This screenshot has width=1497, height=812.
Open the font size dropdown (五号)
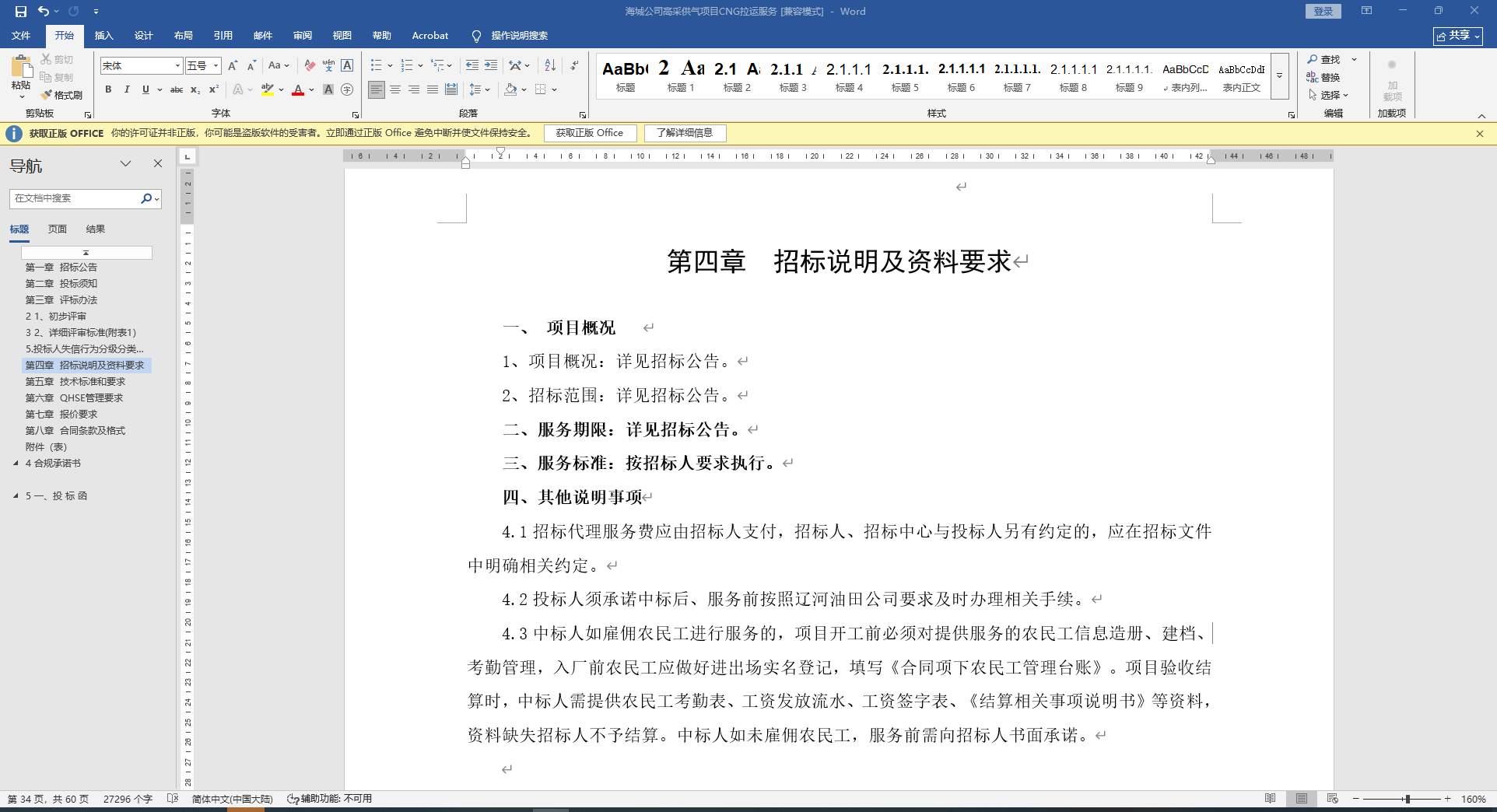click(x=216, y=66)
